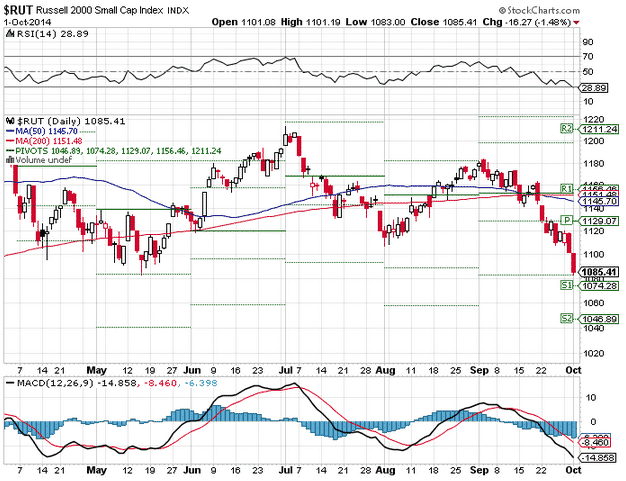Click the 1129.07 pivot price label
626x481 pixels.
point(600,221)
